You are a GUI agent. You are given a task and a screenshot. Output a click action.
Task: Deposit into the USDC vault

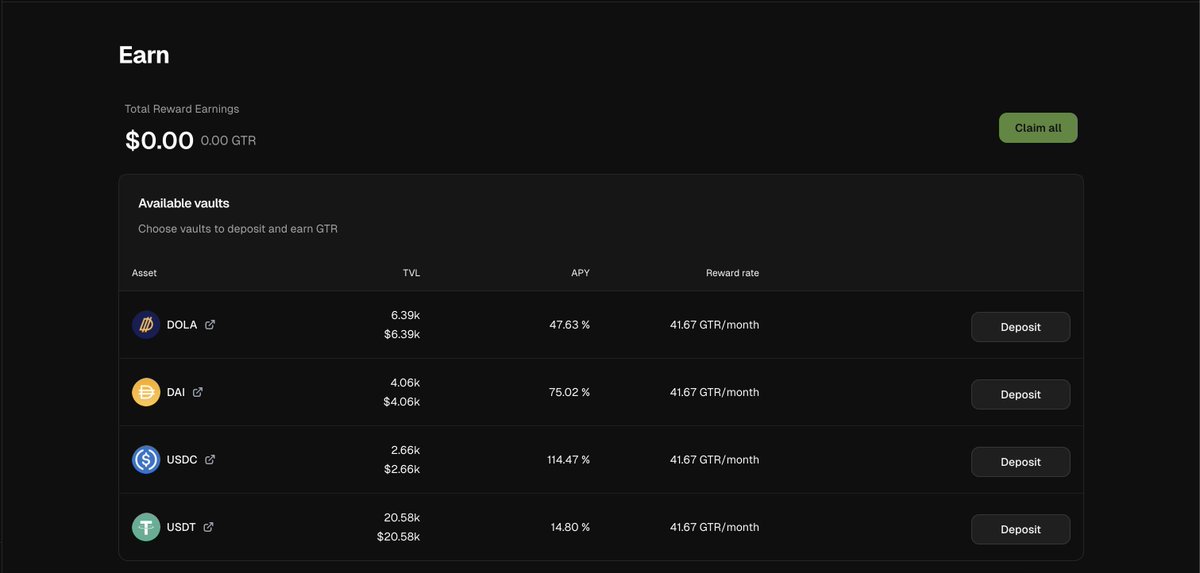click(x=1020, y=462)
